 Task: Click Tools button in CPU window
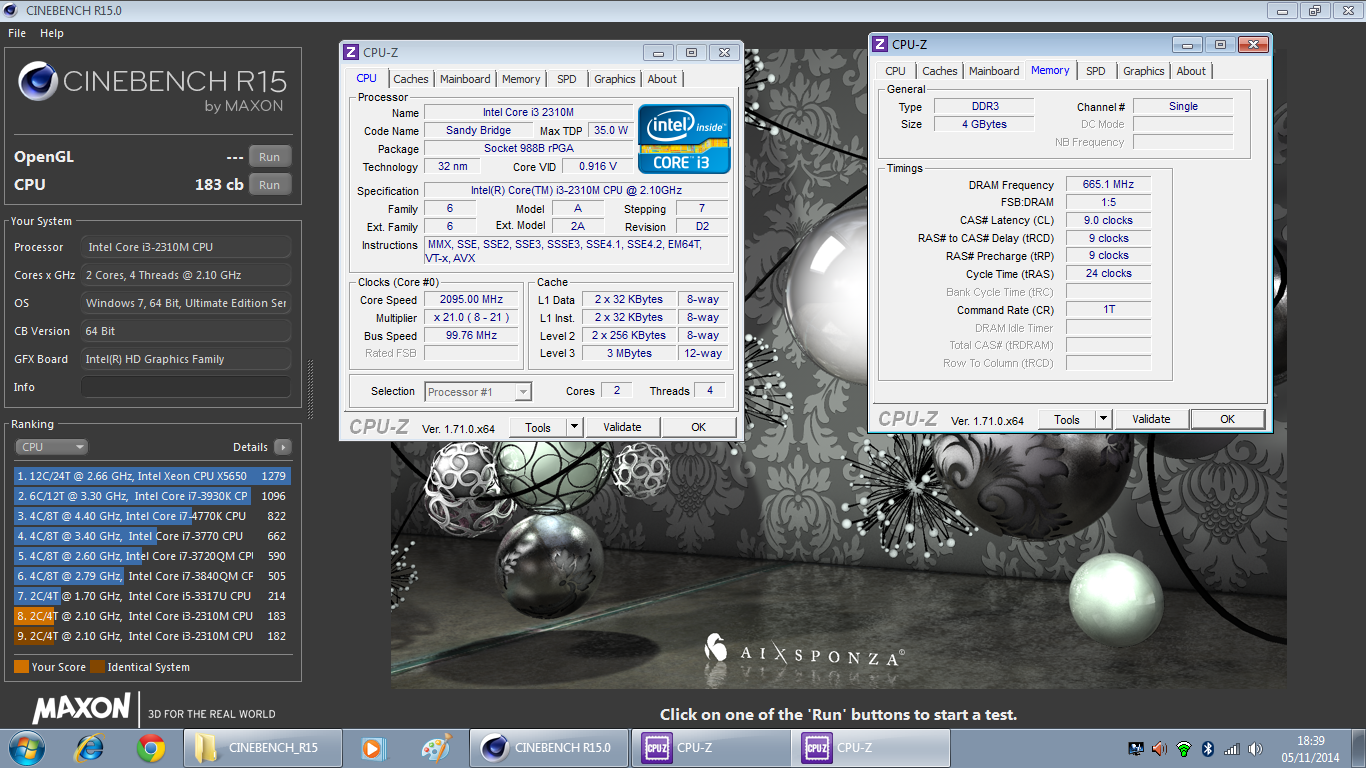pos(538,427)
